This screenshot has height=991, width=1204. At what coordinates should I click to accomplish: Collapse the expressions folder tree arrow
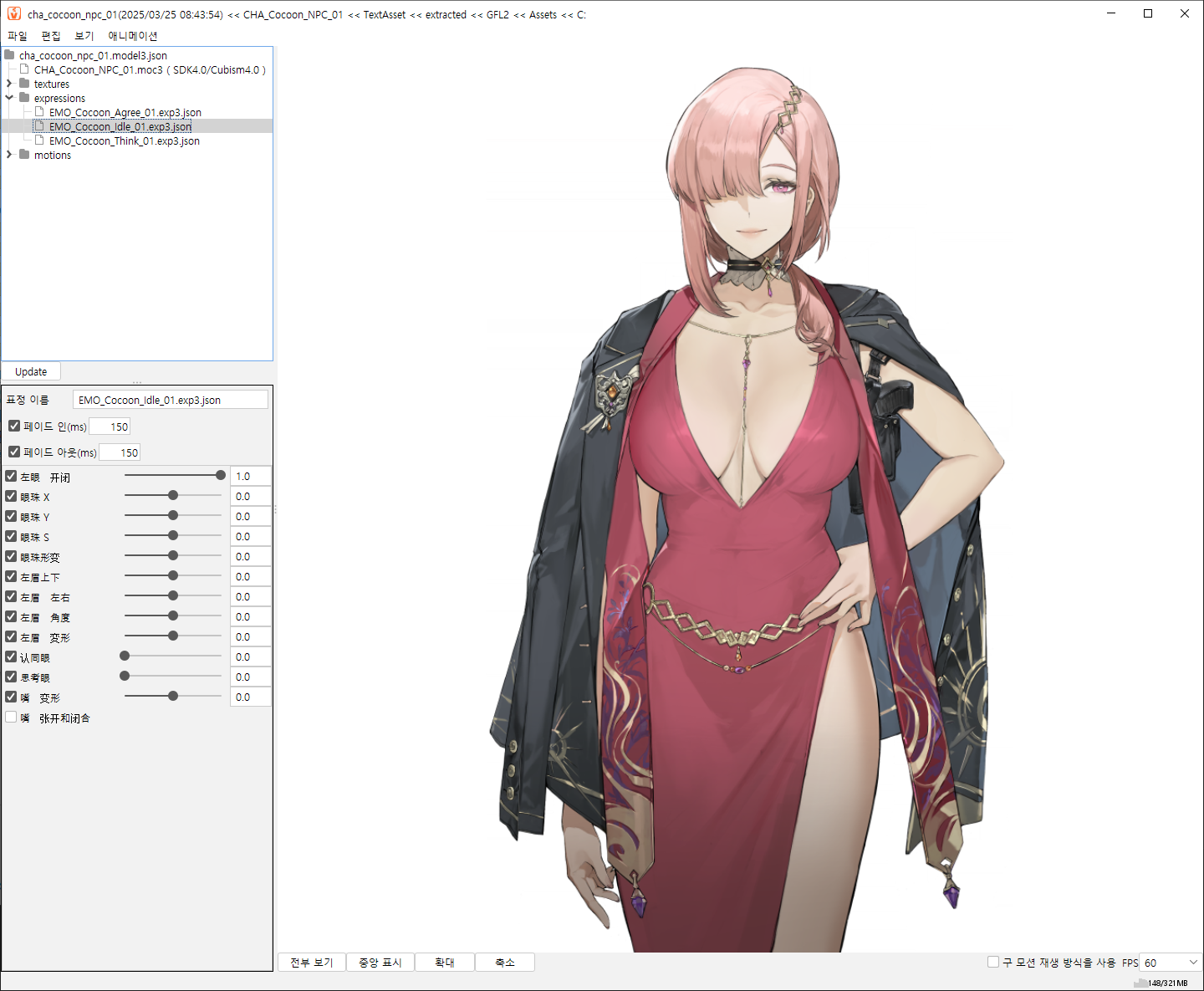point(9,98)
